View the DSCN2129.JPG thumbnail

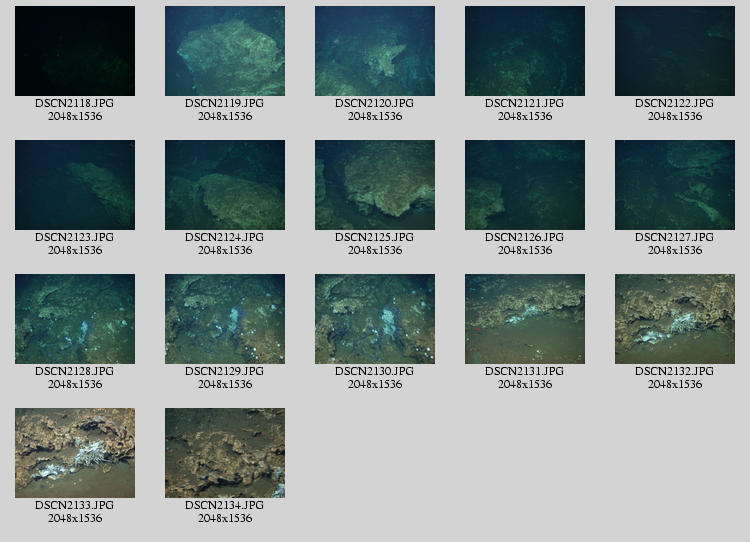[x=225, y=319]
